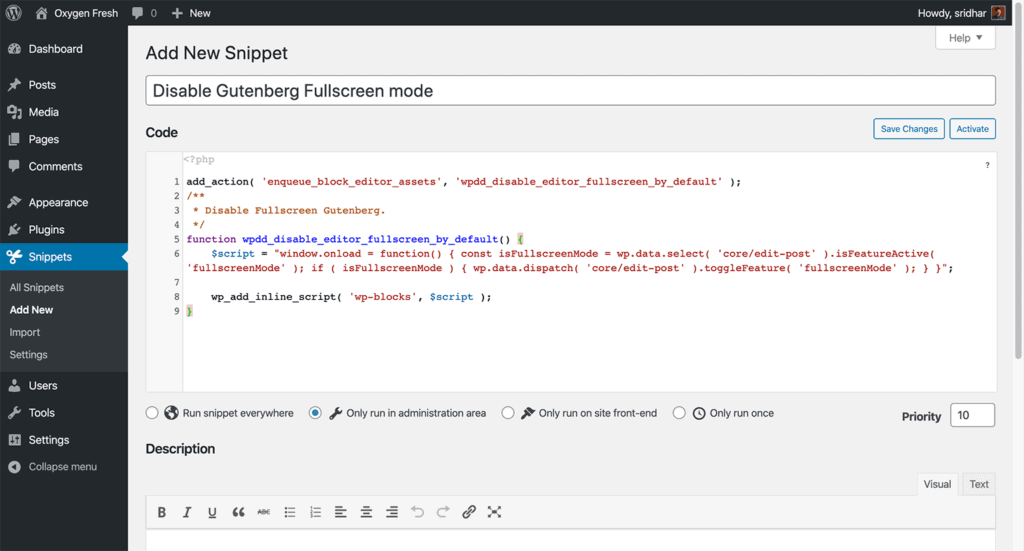Click the Priority number field
The image size is (1024, 551).
pyautogui.click(x=972, y=415)
